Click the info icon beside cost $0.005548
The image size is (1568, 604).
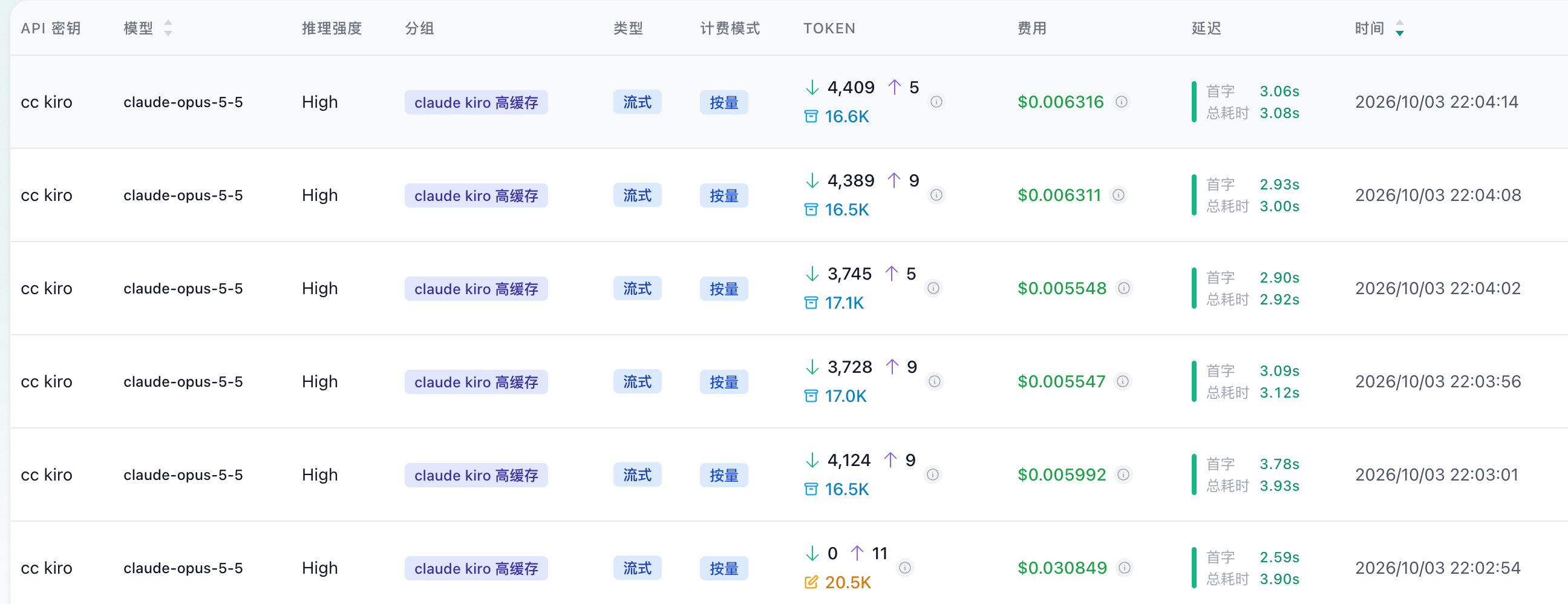(x=1124, y=288)
